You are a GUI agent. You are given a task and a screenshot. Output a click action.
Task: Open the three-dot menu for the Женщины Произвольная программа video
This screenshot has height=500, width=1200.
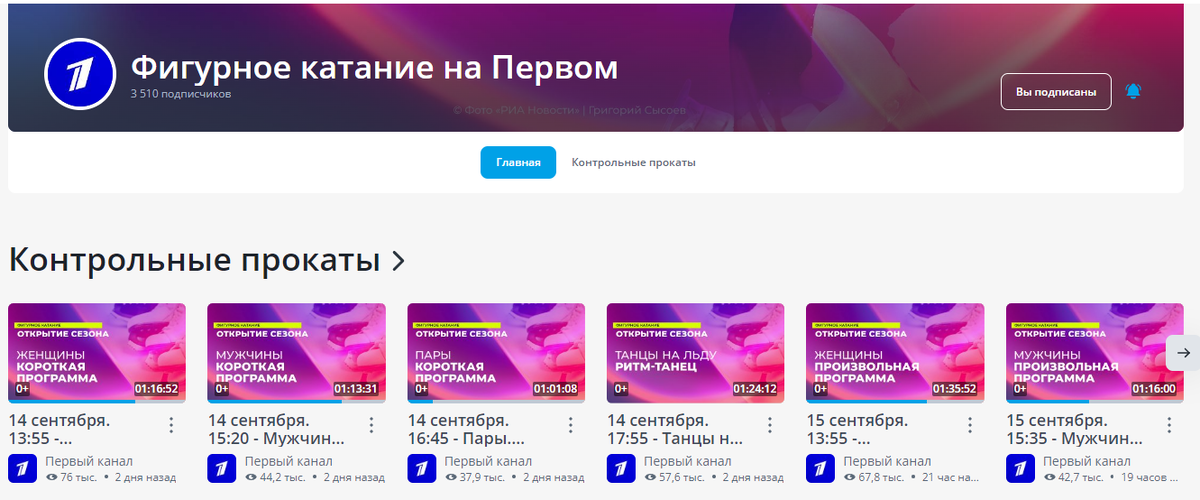(969, 425)
